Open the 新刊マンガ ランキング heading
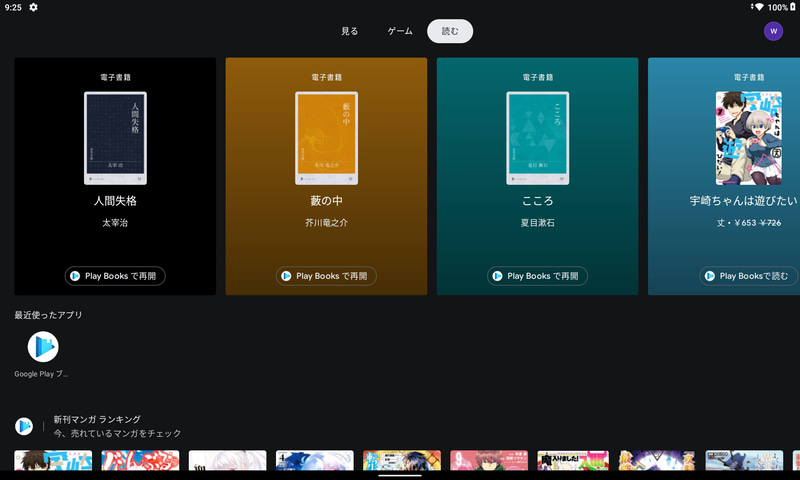 (97, 419)
